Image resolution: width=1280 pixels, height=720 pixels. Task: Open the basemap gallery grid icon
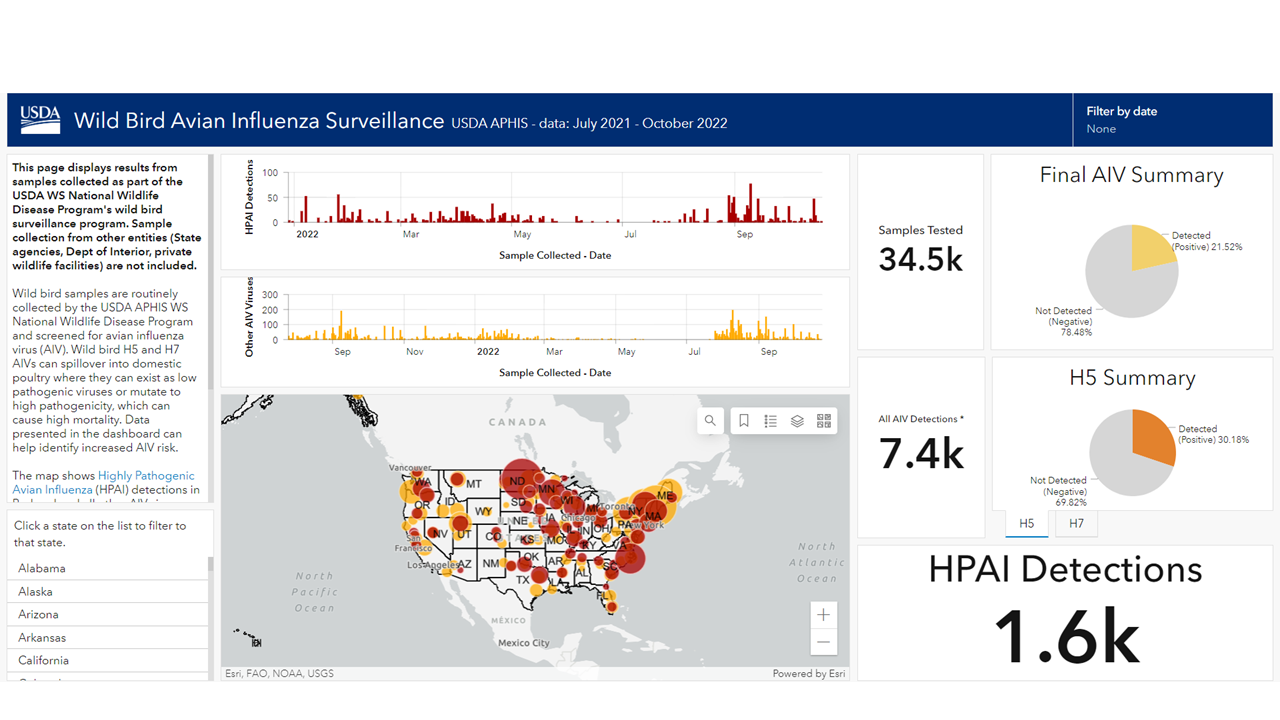(x=824, y=421)
